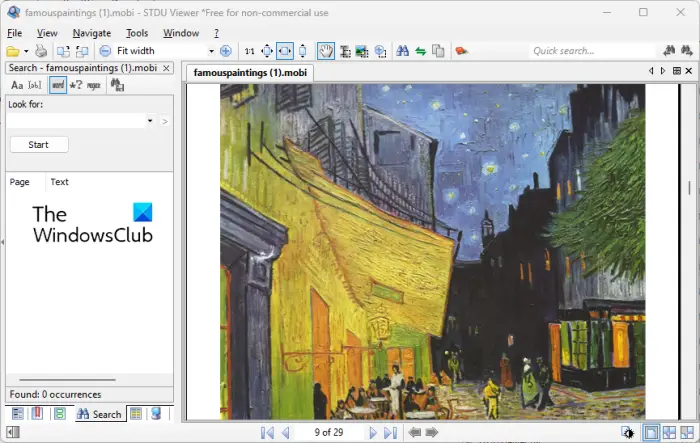Close the Search - famouspaintings panel
The height and width of the screenshot is (443, 700).
point(166,68)
